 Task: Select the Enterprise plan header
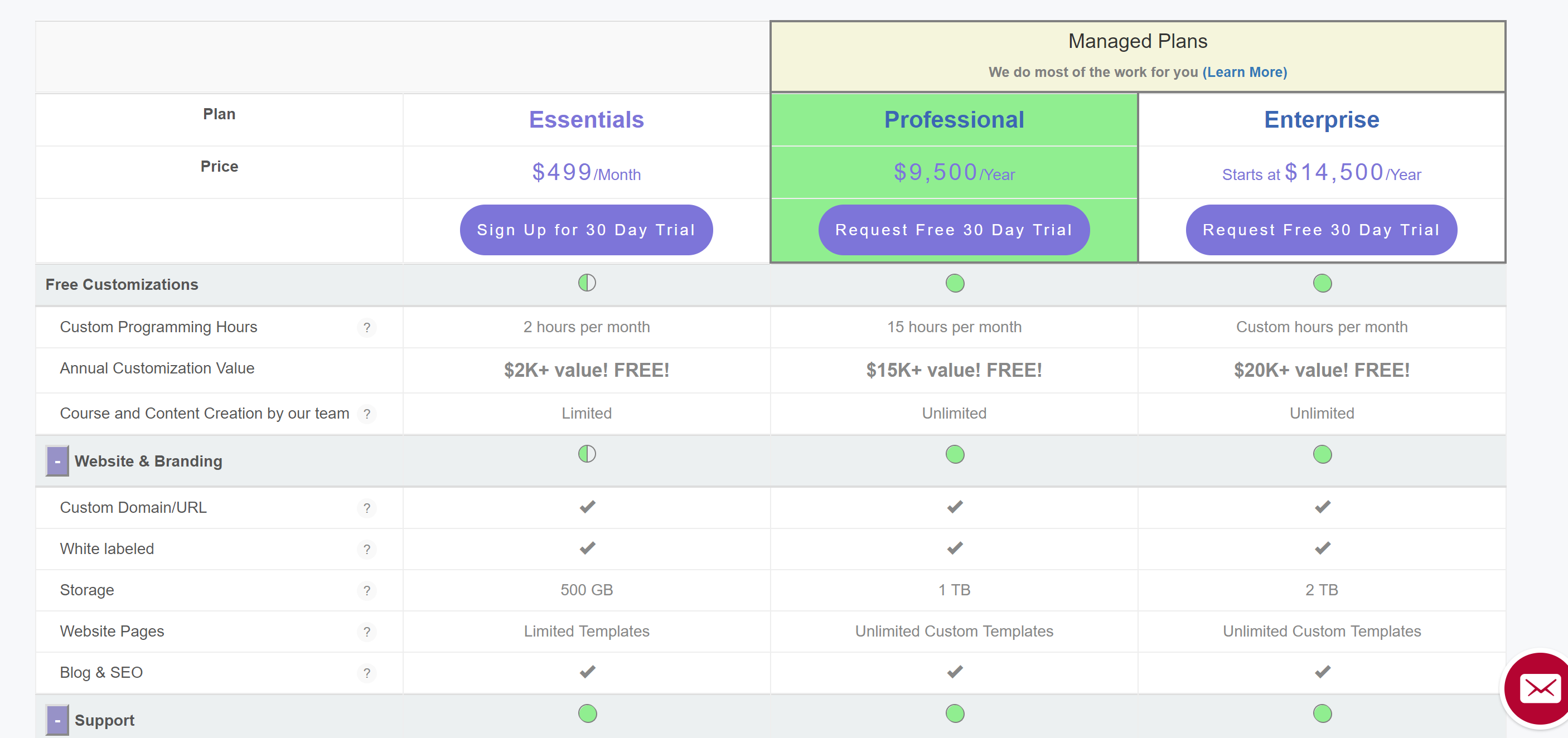pyautogui.click(x=1322, y=119)
